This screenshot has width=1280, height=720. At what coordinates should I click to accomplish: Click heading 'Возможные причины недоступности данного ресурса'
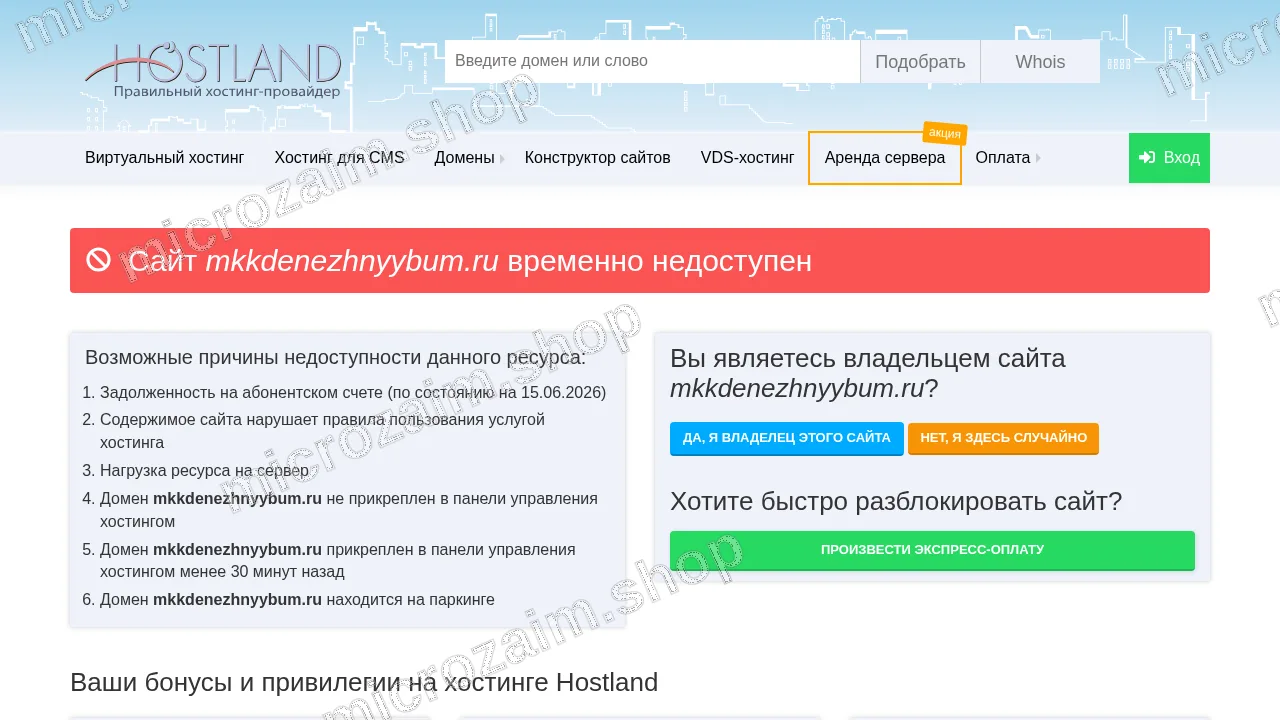(336, 358)
